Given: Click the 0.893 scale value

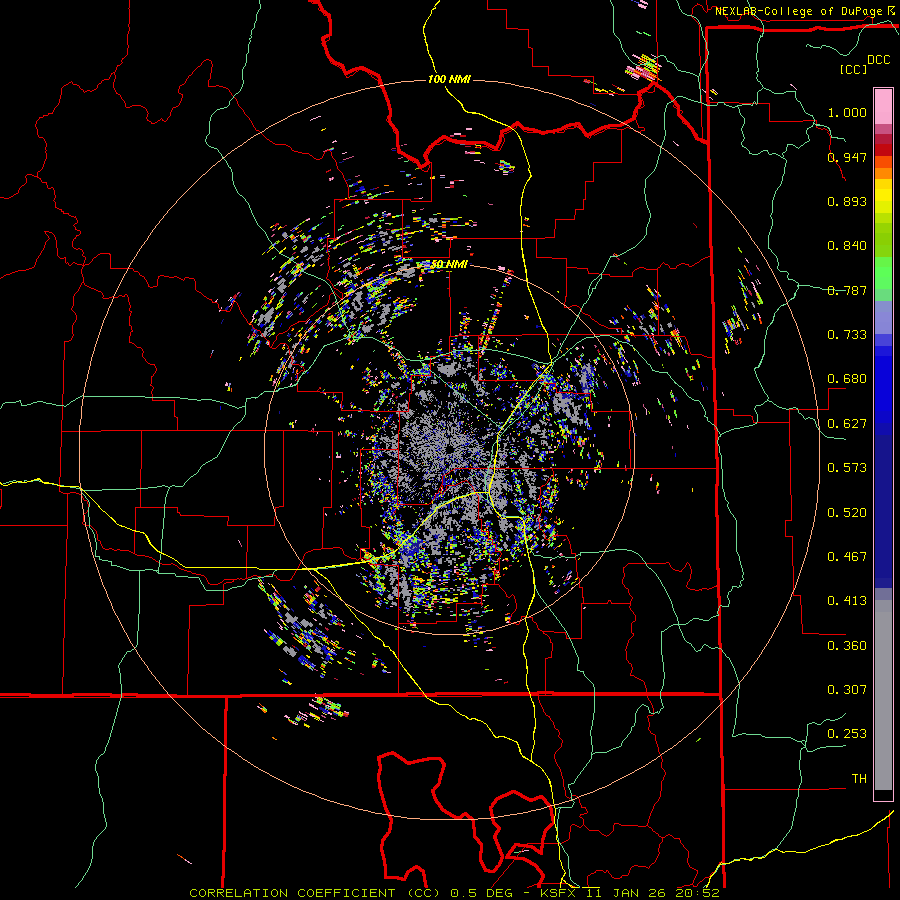Looking at the screenshot, I should (x=847, y=201).
